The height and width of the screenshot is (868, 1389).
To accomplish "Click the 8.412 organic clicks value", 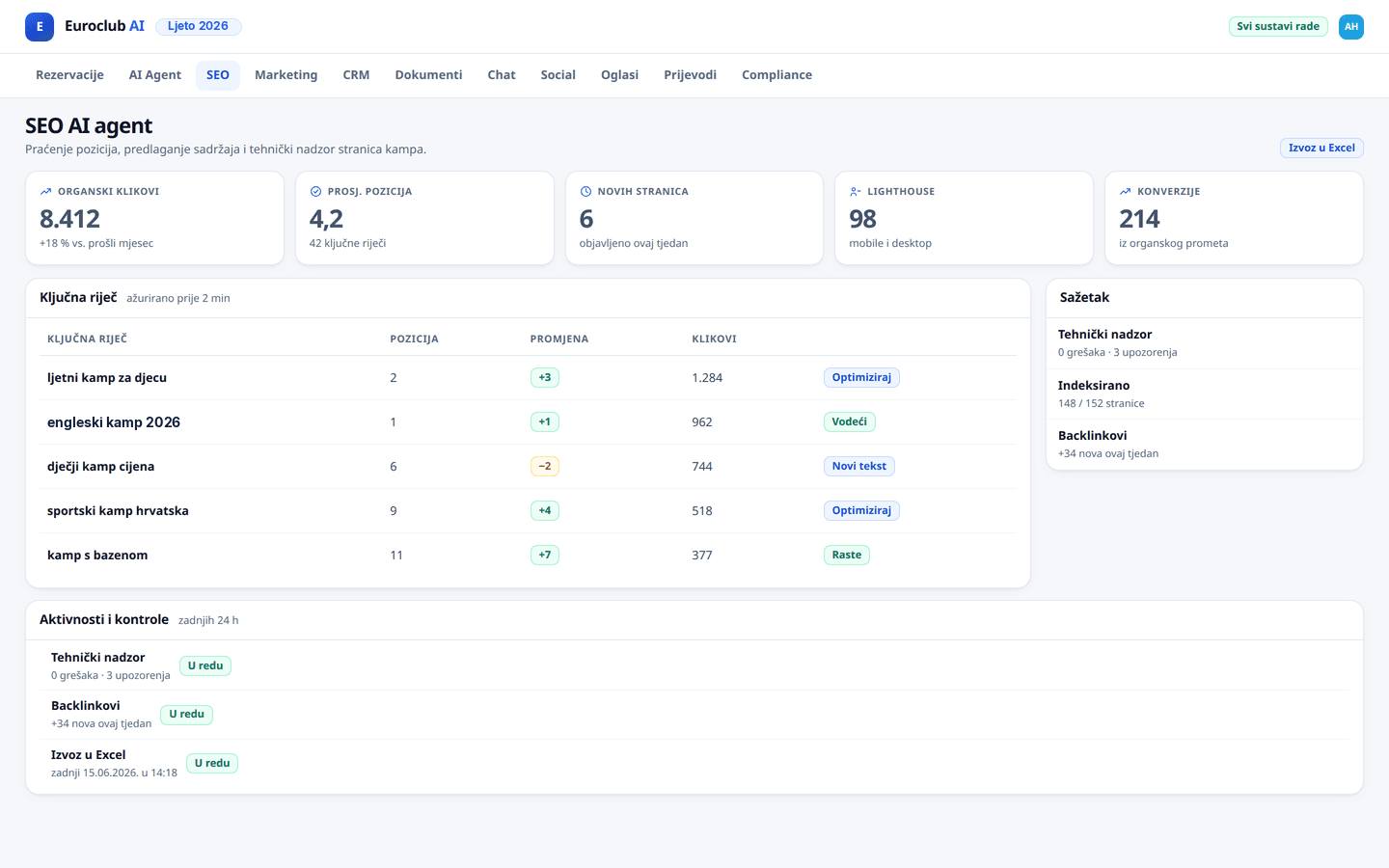I will pos(69,219).
